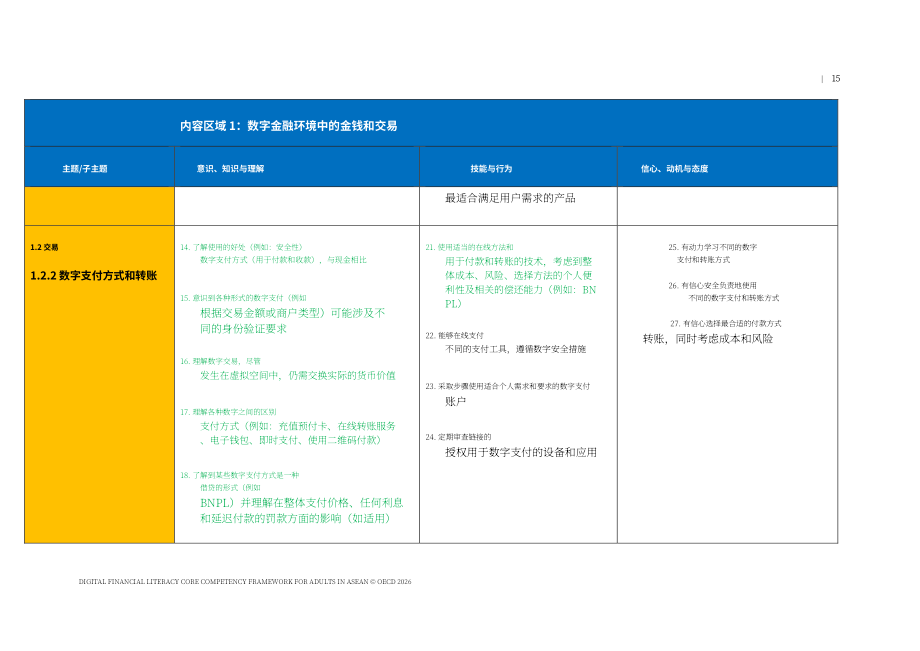Viewport: 920px width, 651px height.
Task: Select the text "根据交易金额或商户类型）可能涉及不"
Action: coord(293,313)
